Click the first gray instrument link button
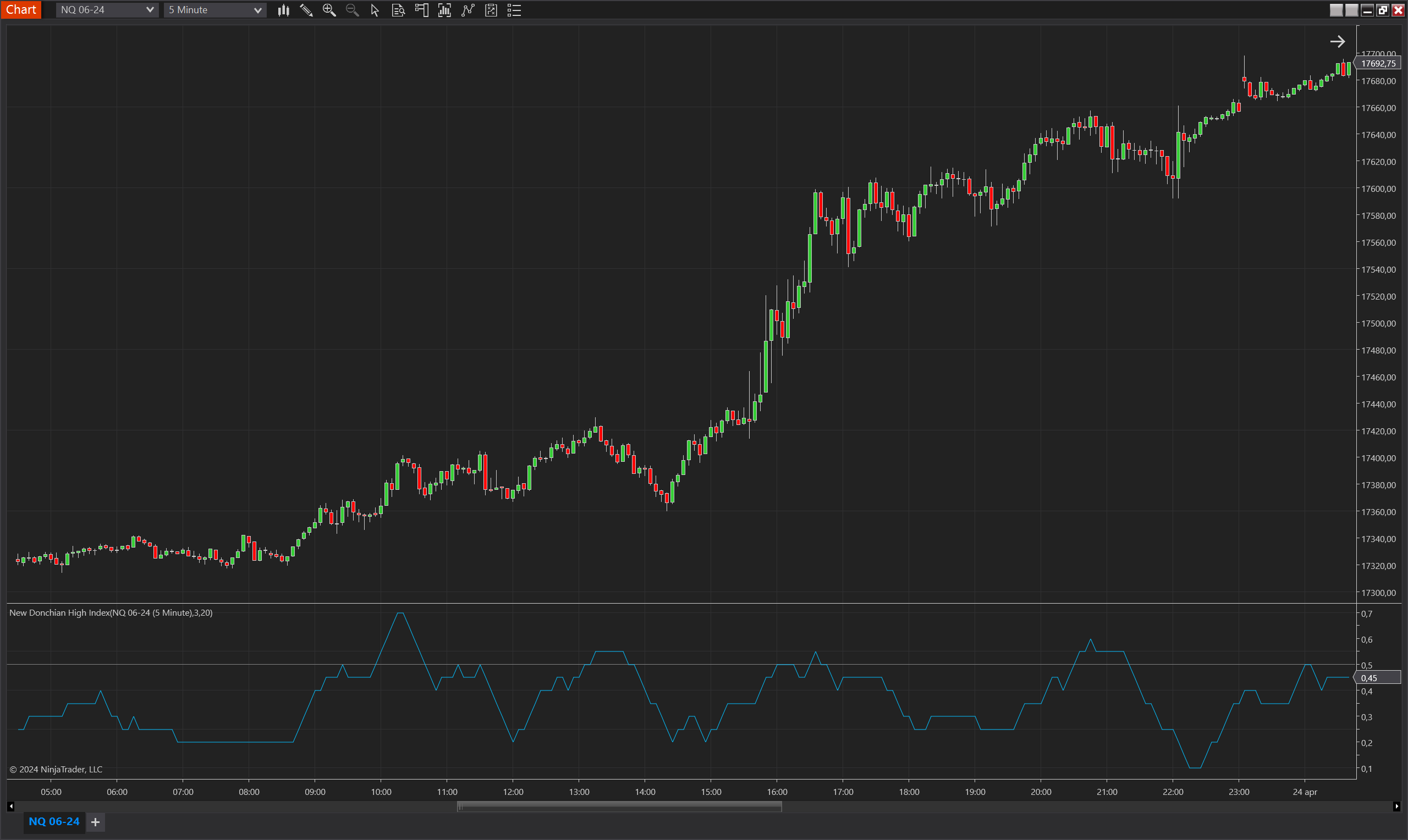This screenshot has width=1408, height=840. 1336,10
